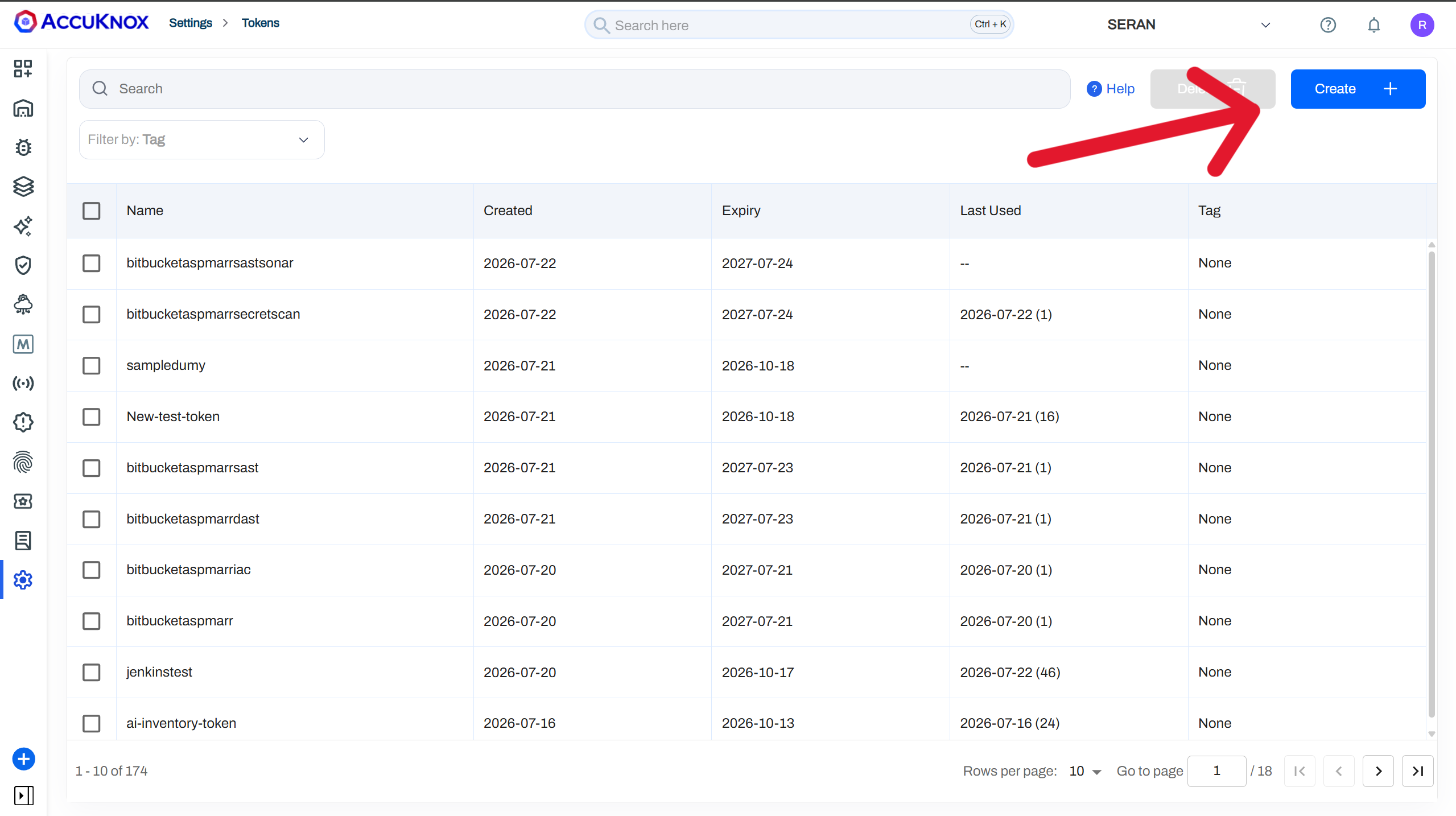Open the Filter by Tag dropdown
Viewport: 1456px width, 816px height.
coord(202,139)
